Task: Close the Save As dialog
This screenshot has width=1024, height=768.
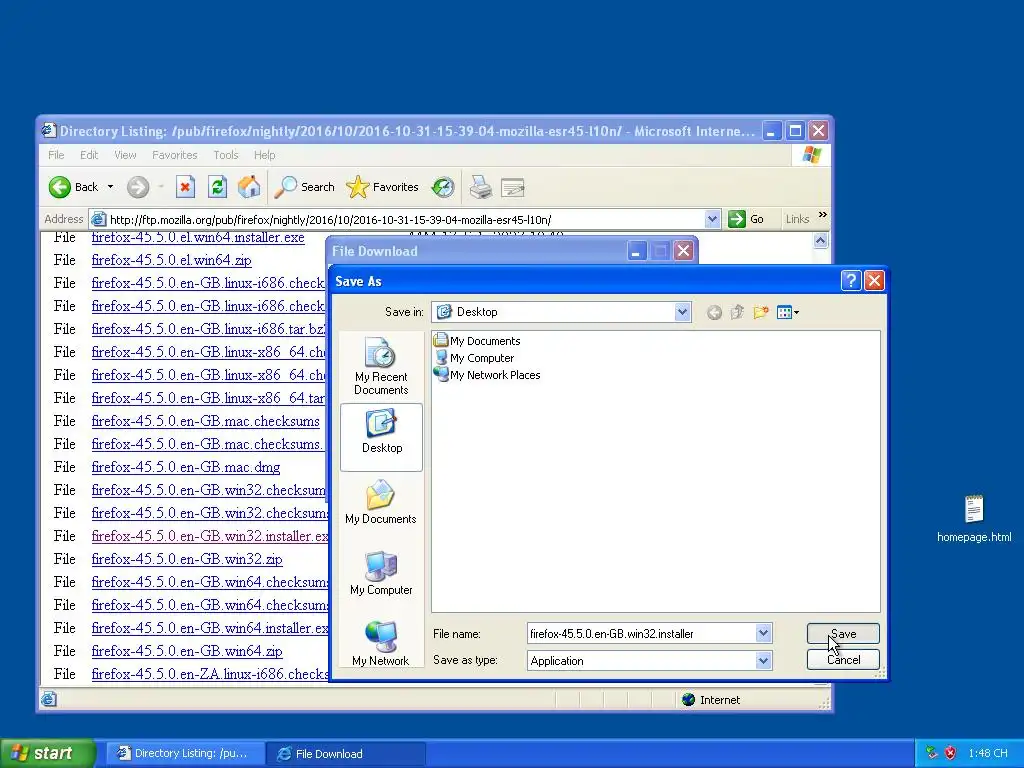Action: 874,281
